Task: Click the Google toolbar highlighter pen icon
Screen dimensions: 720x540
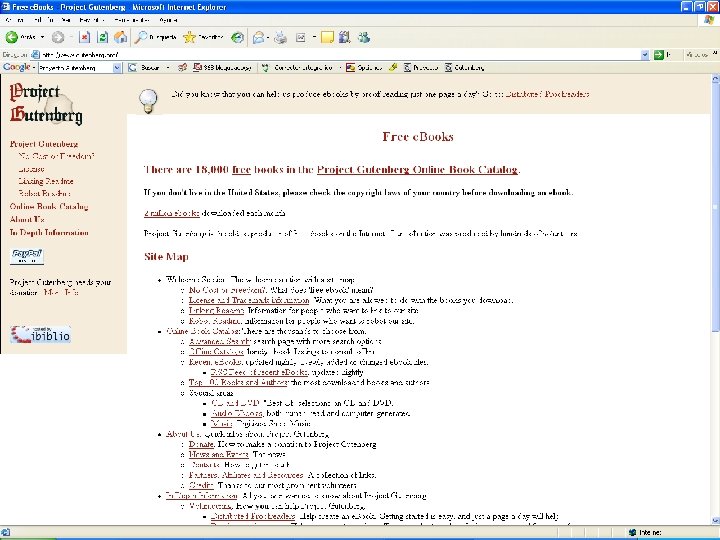Action: tap(393, 68)
